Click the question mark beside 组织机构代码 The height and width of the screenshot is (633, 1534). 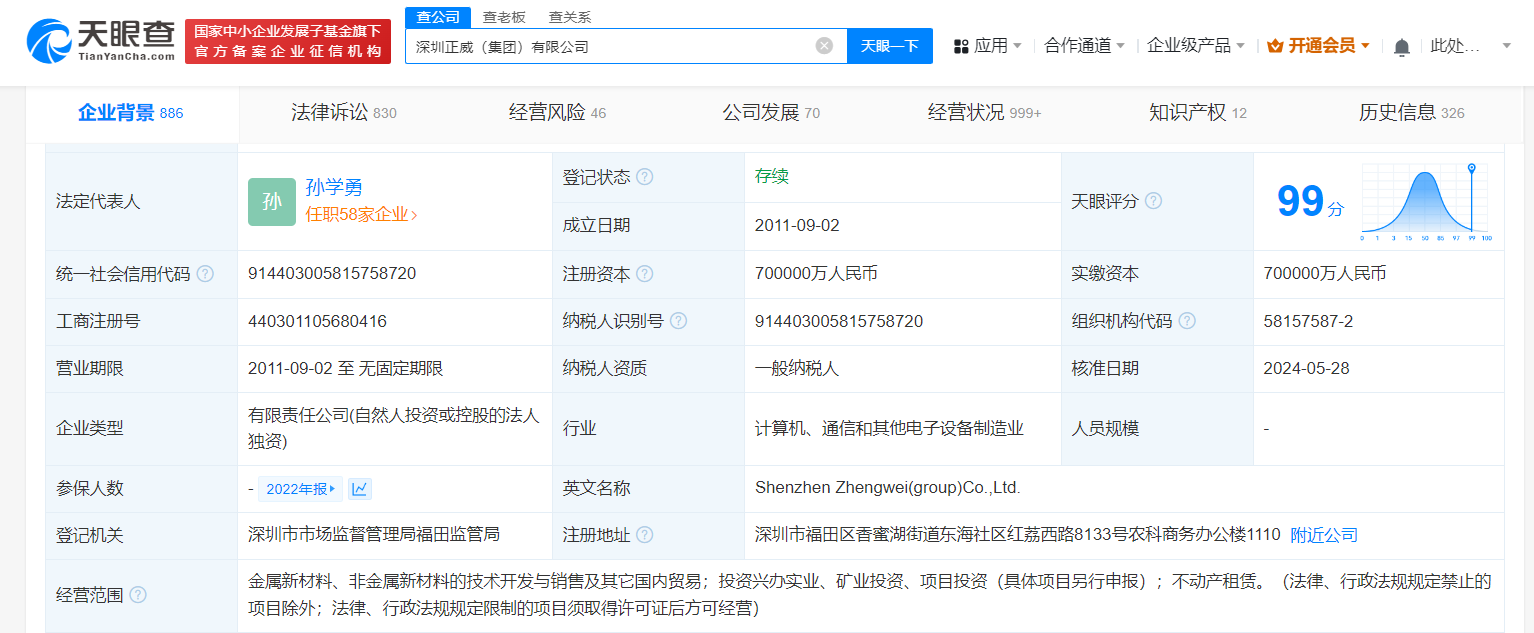1187,320
